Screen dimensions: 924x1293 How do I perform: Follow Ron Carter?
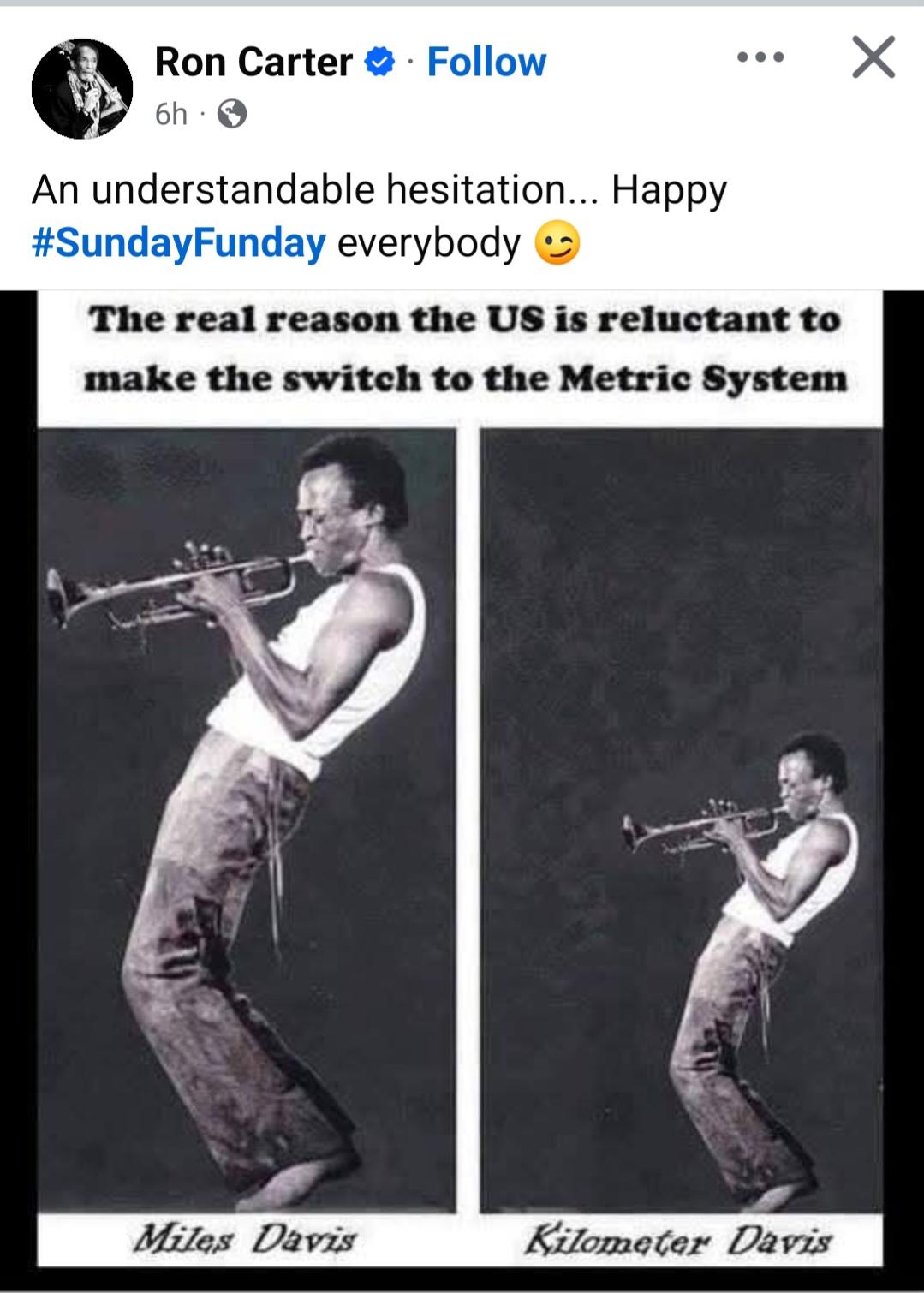click(x=486, y=62)
